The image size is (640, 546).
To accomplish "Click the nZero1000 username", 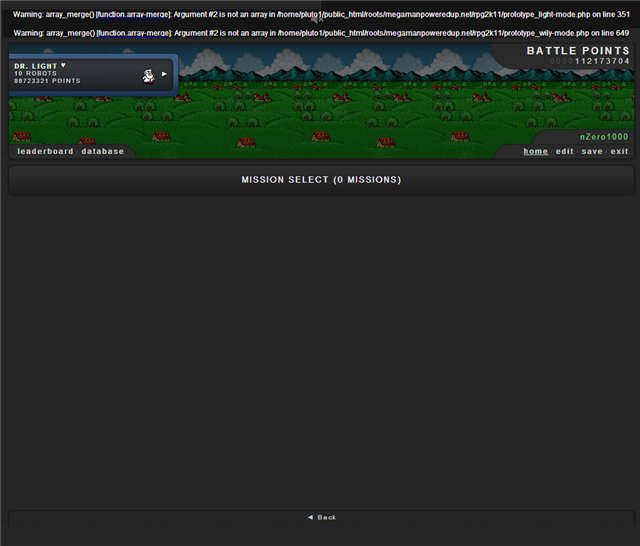I will (604, 137).
